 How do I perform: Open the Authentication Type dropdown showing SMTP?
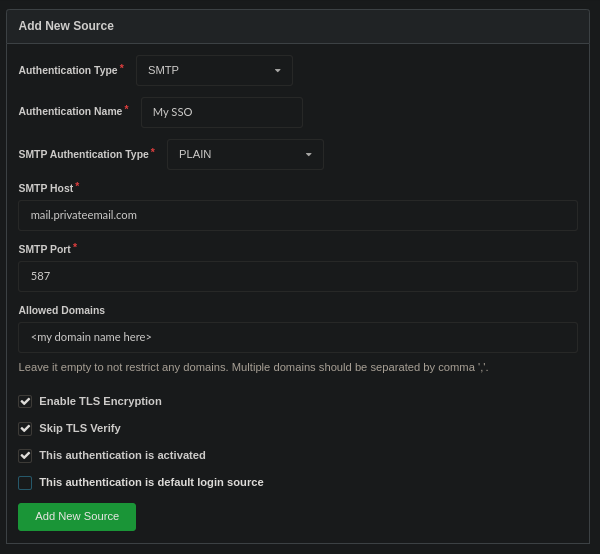coord(214,70)
